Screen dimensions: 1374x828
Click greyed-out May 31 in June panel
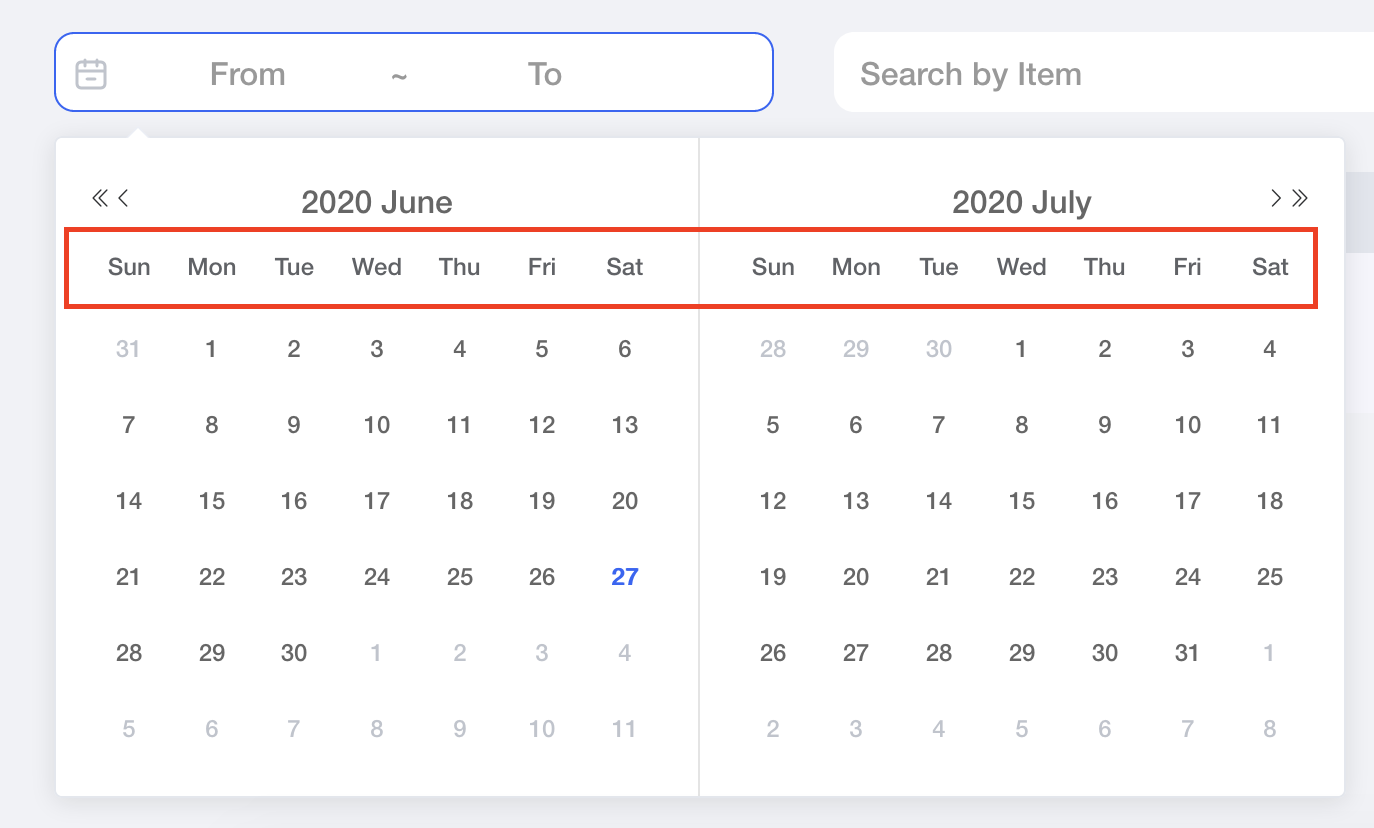pos(128,349)
